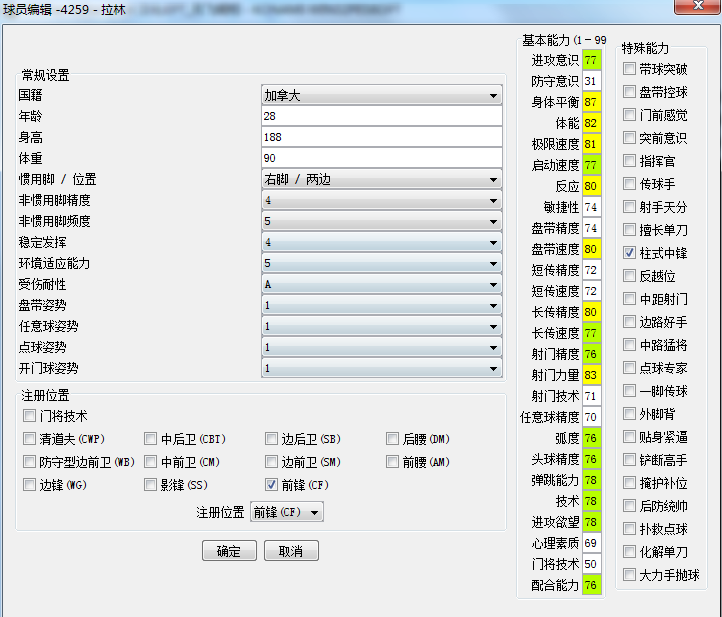Check the 防守型边前卫 (WB) checkbox

click(29, 461)
